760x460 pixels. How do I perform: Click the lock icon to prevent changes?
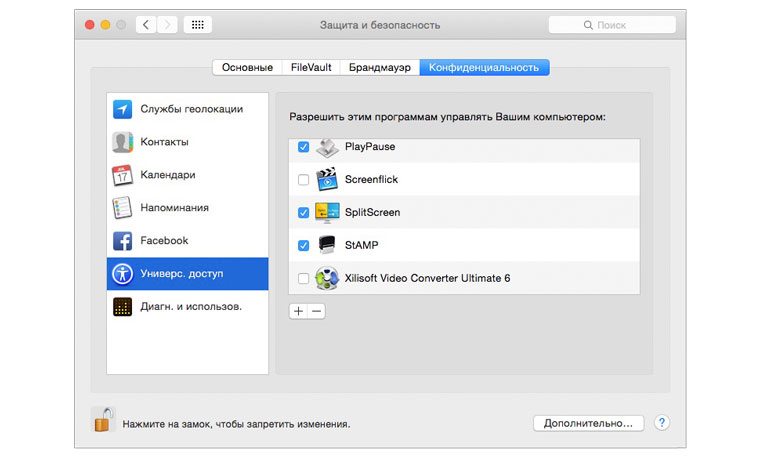tap(102, 420)
